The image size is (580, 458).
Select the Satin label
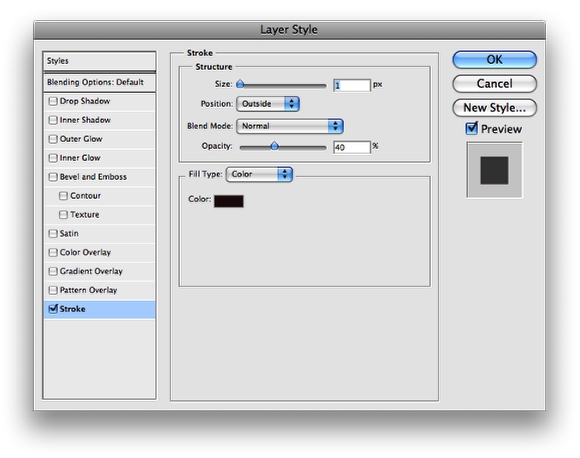(69, 233)
